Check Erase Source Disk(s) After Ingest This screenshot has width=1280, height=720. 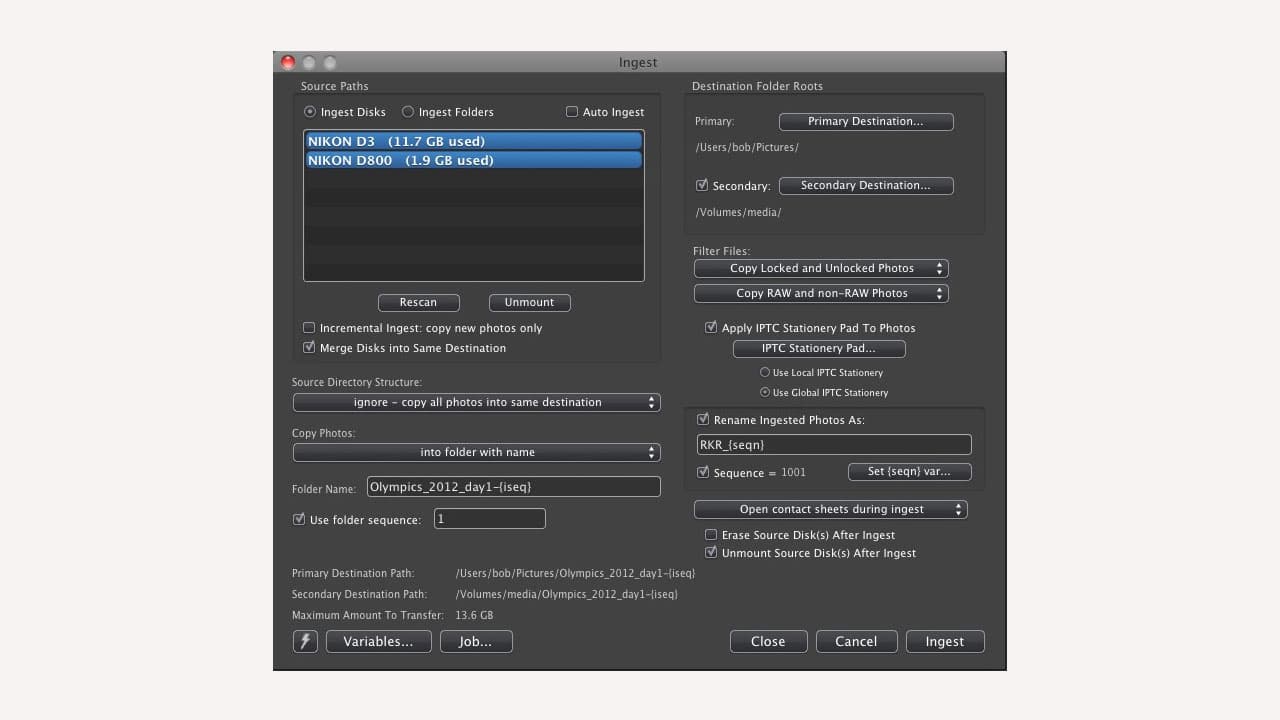(x=711, y=534)
